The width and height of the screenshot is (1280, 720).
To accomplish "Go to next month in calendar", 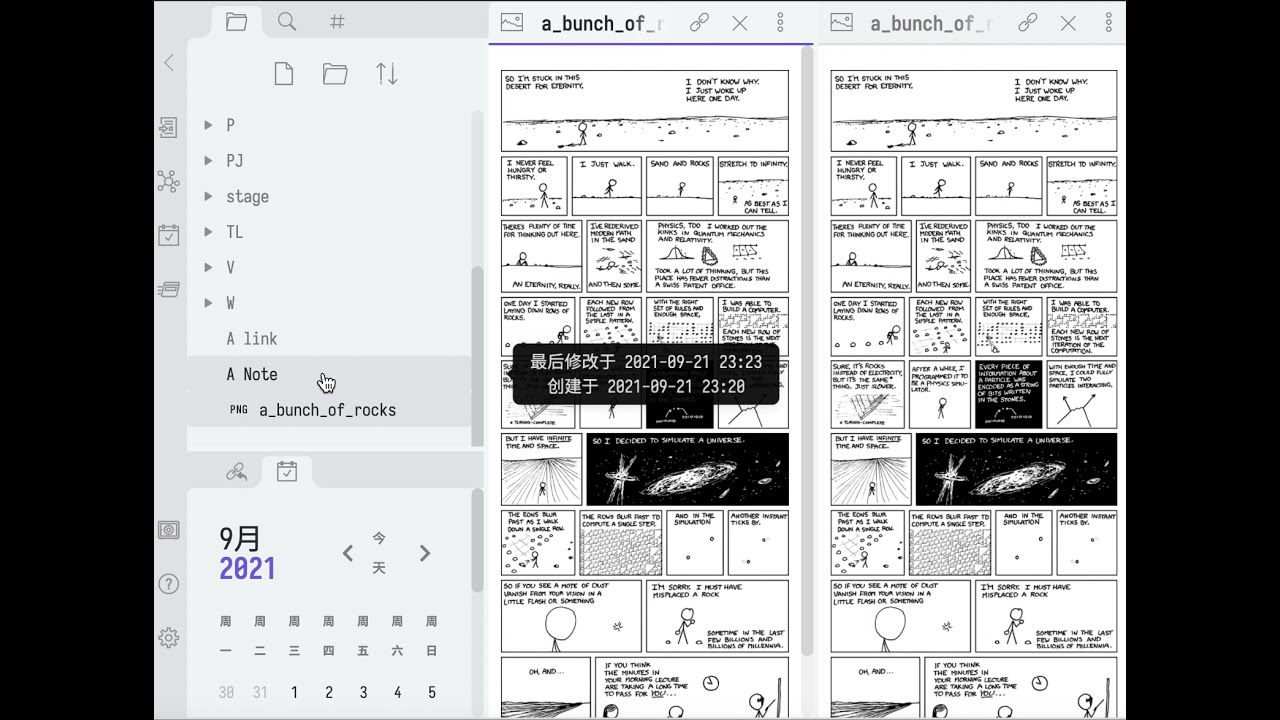I will tap(425, 553).
